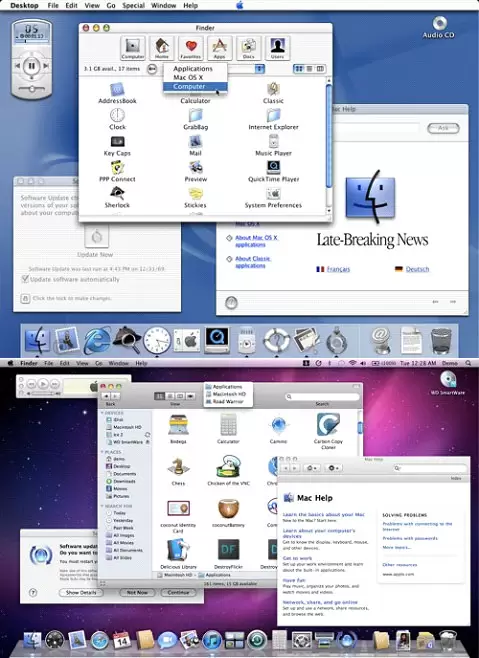The width and height of the screenshot is (479, 658).
Task: Pause the Music Player playback
Action: [31, 66]
